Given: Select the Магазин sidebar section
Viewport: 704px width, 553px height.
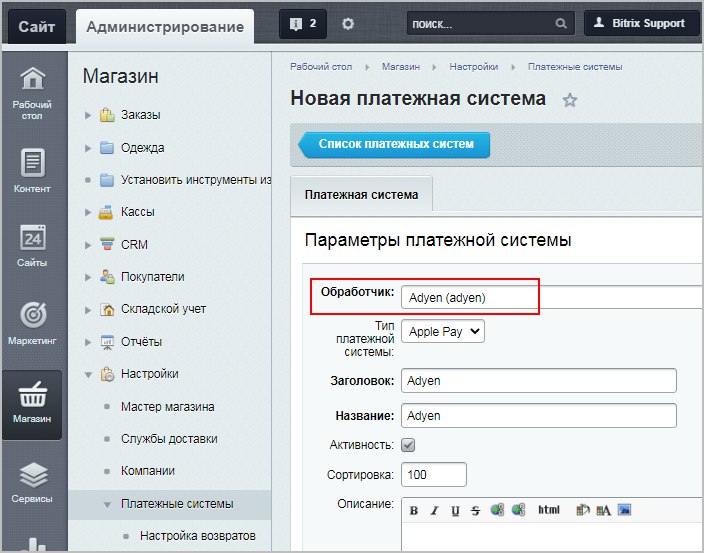Looking at the screenshot, I should tap(32, 404).
